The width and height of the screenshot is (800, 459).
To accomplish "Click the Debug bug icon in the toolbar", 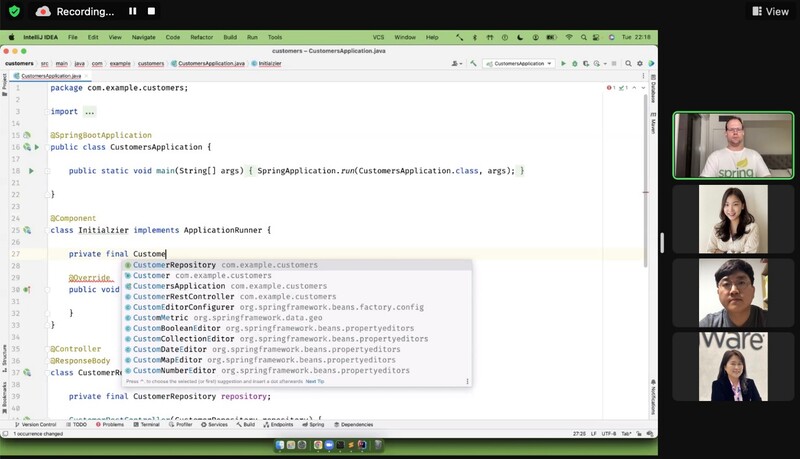I will tap(574, 63).
